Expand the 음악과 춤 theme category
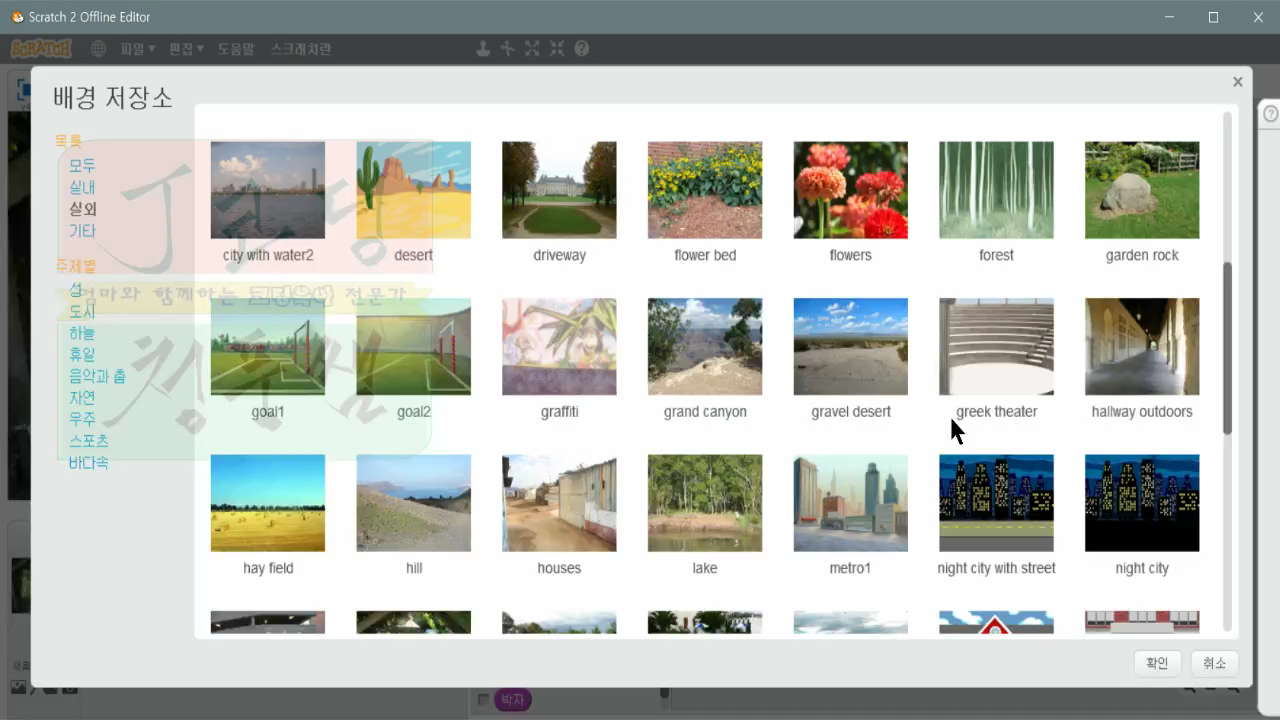Screen dimensions: 1280x720 (x=95, y=376)
